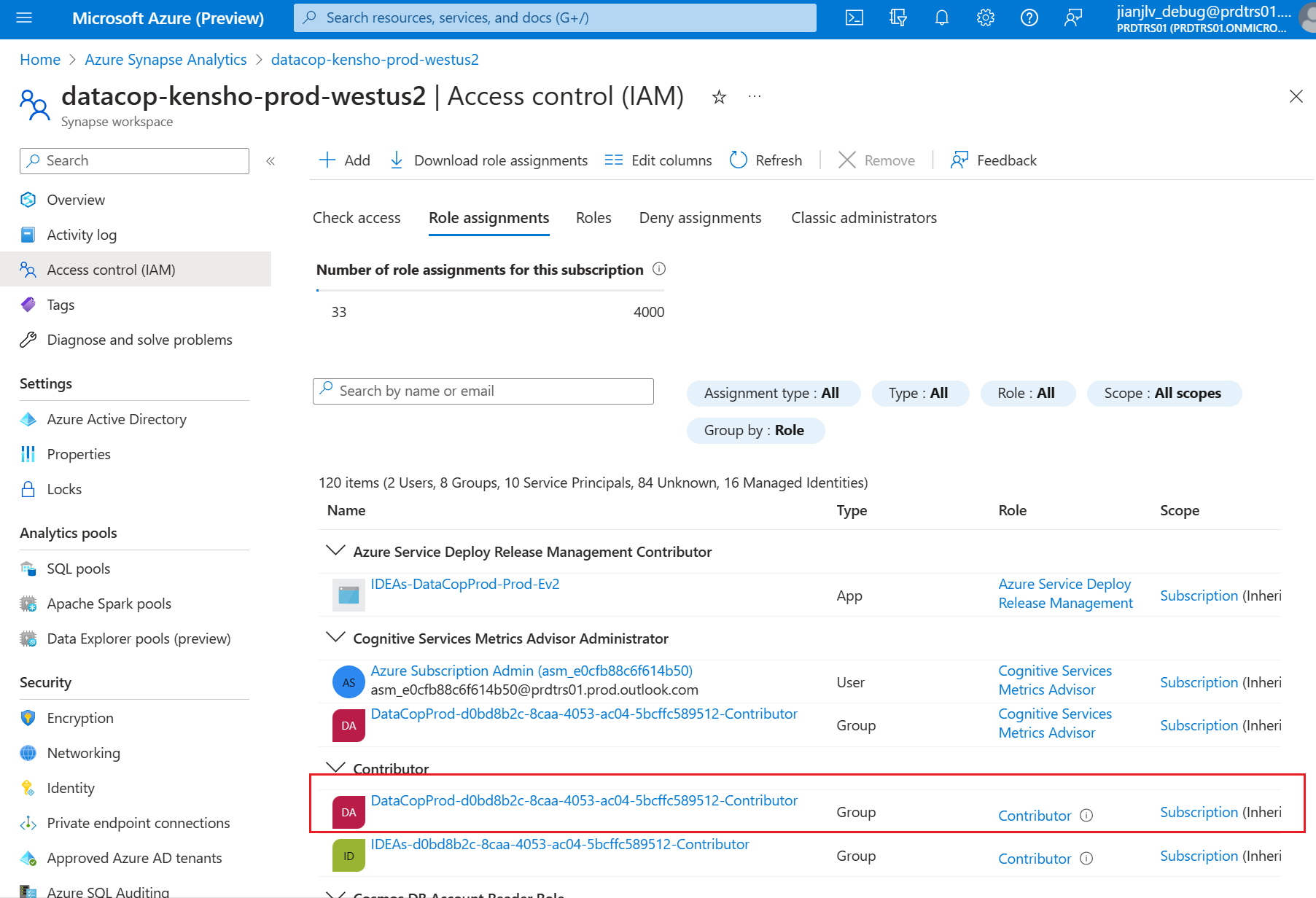The height and width of the screenshot is (898, 1316).
Task: Open more options ellipsis next to title
Action: click(x=755, y=96)
